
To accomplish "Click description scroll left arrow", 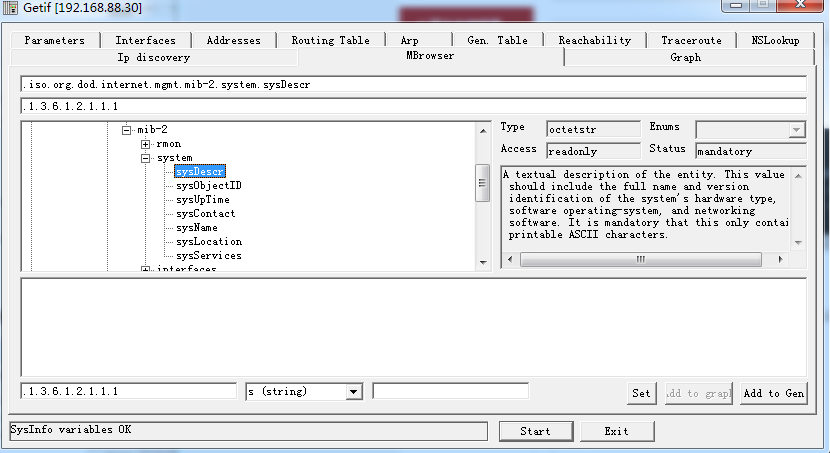I will pyautogui.click(x=510, y=259).
